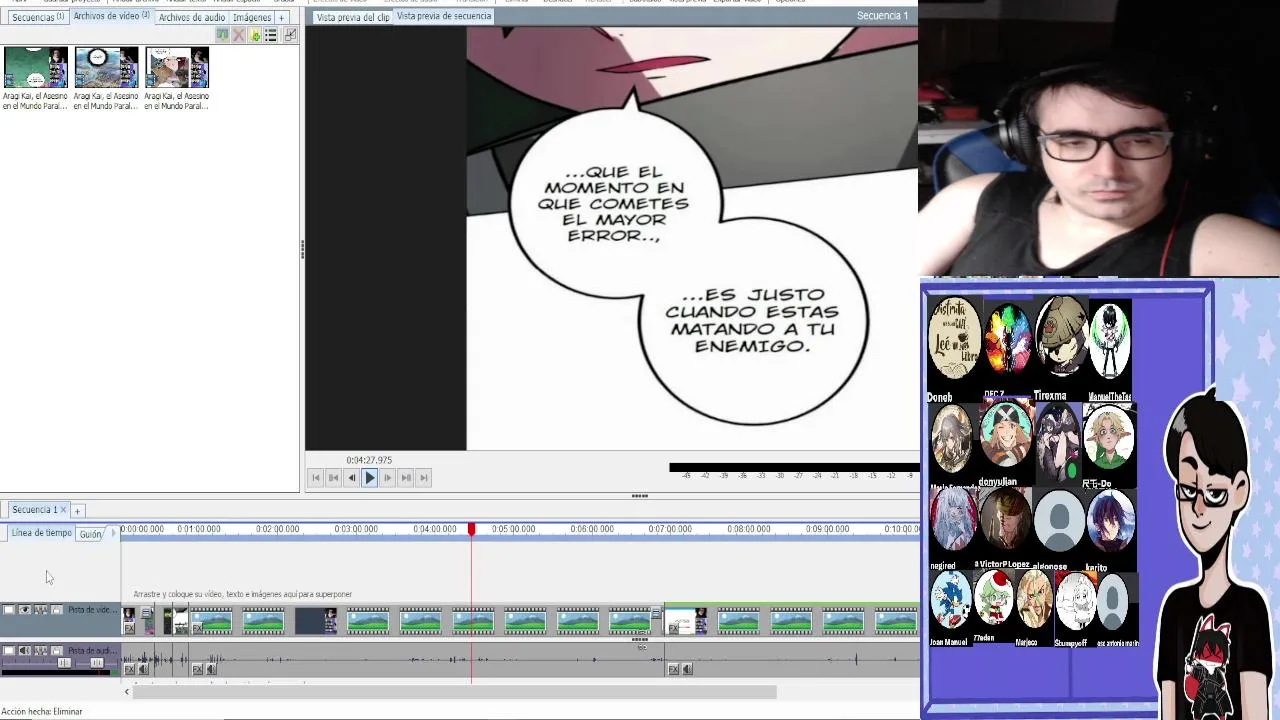Select the second video file thumbnail in the bin
The image size is (1280, 720).
click(x=106, y=68)
